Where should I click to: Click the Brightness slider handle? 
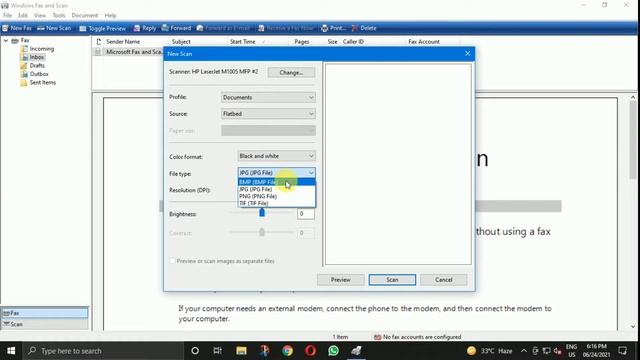click(262, 213)
